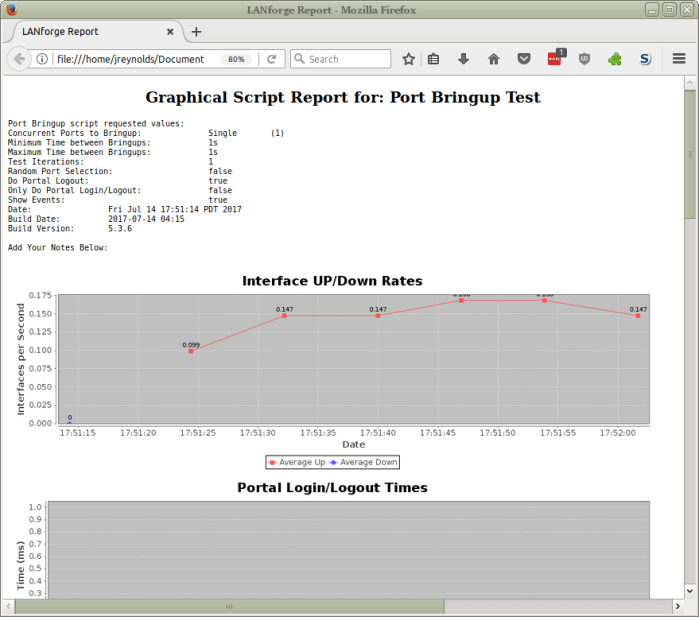The width and height of the screenshot is (699, 617).
Task: Click 'Interface UP/Down Rates' chart title
Action: [x=332, y=281]
